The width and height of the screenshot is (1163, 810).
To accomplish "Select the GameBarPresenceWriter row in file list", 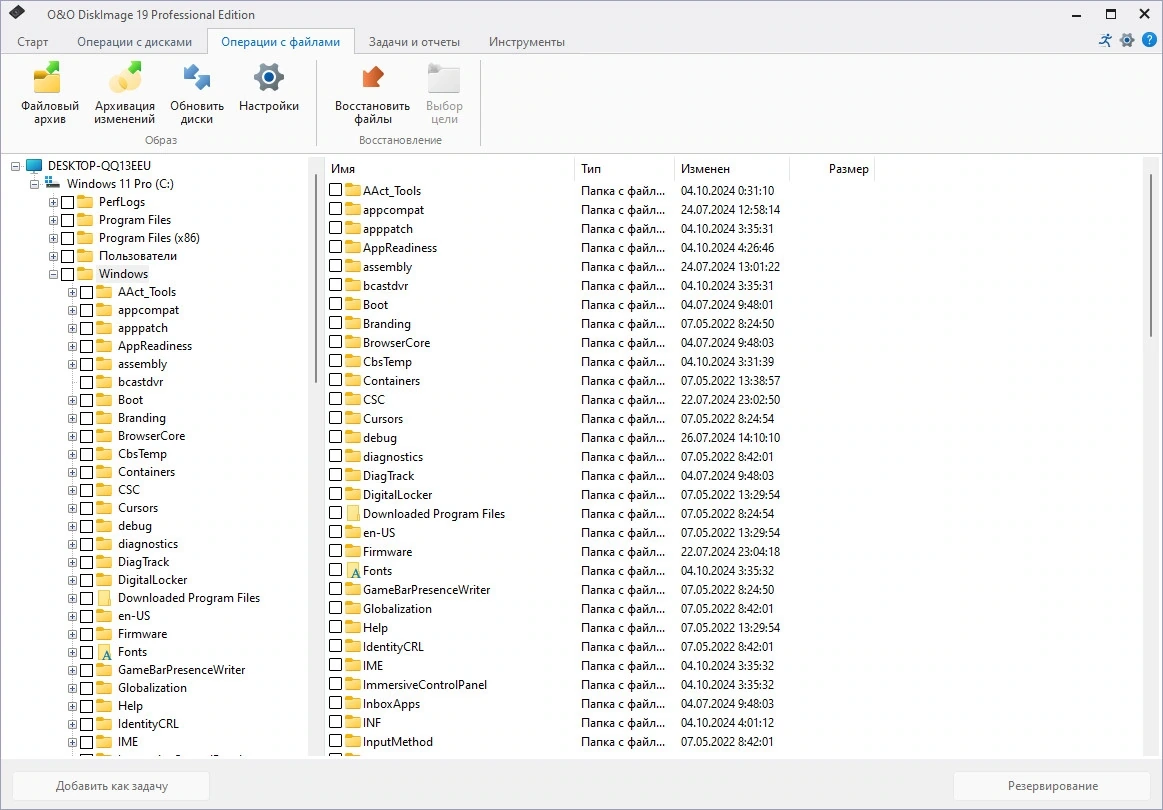I will tap(426, 590).
